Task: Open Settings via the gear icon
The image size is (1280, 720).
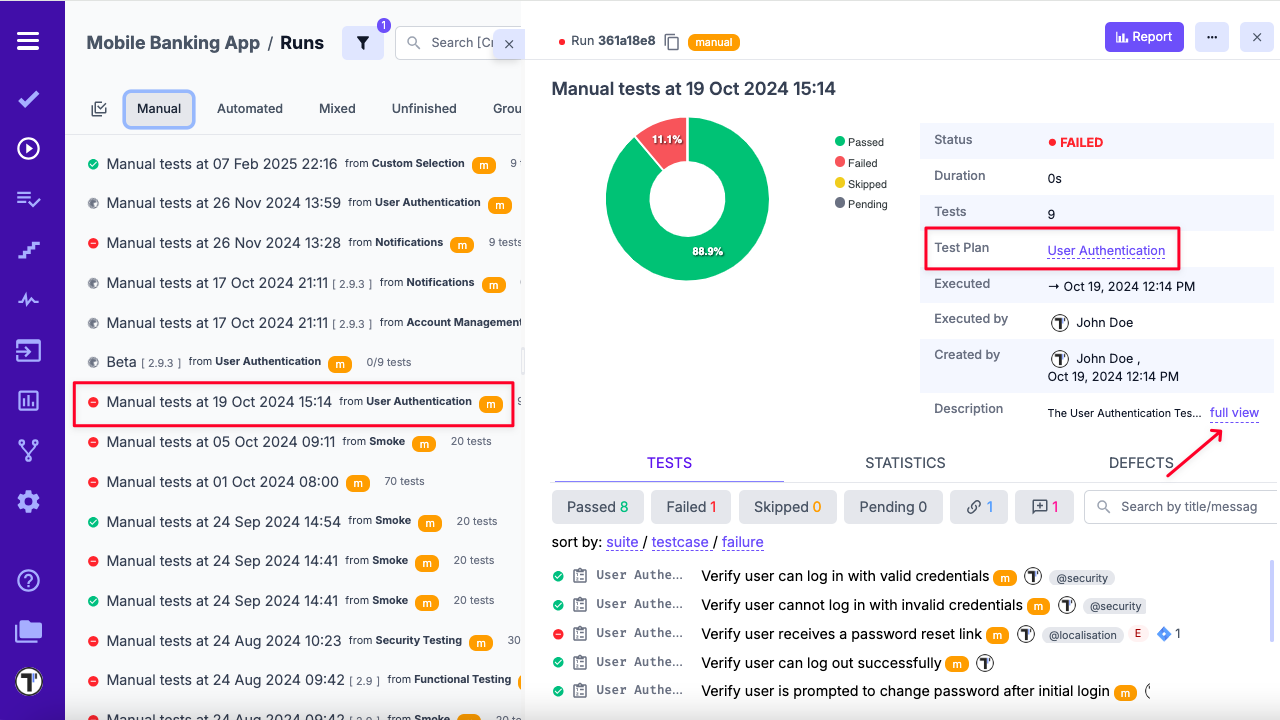Action: tap(29, 501)
